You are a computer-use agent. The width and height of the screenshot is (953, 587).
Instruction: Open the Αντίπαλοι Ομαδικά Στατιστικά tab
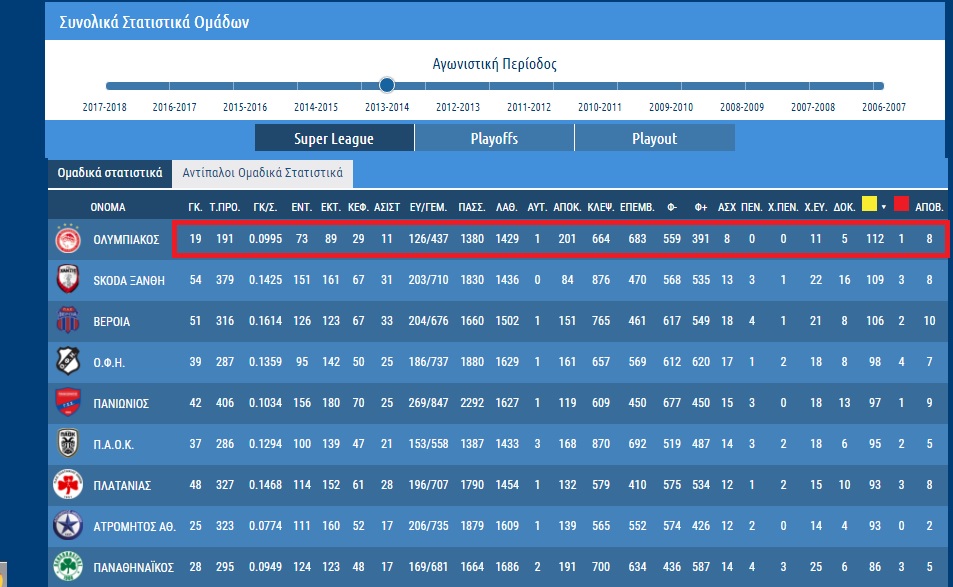(x=263, y=173)
